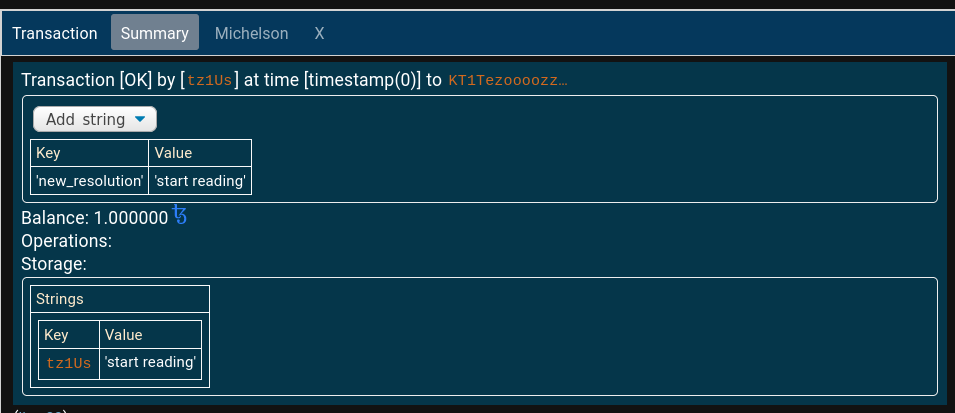Click the tz1Us sender address link

pos(210,80)
